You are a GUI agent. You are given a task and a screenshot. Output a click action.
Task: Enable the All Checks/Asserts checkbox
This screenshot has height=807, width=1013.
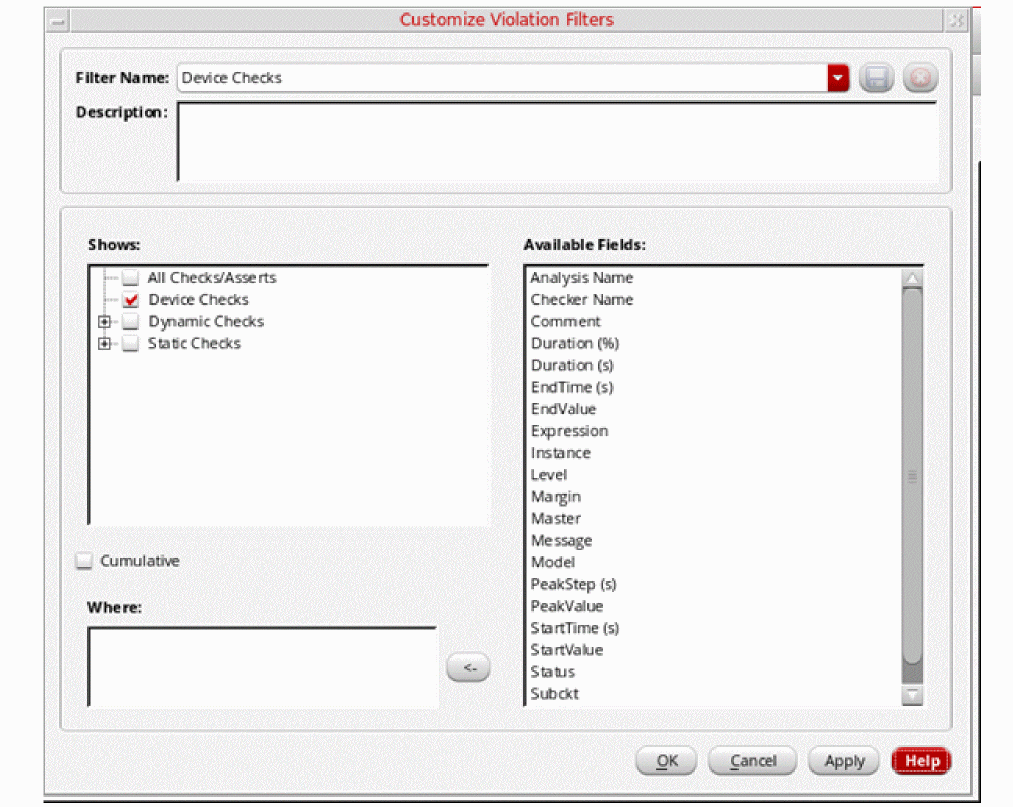click(x=131, y=278)
